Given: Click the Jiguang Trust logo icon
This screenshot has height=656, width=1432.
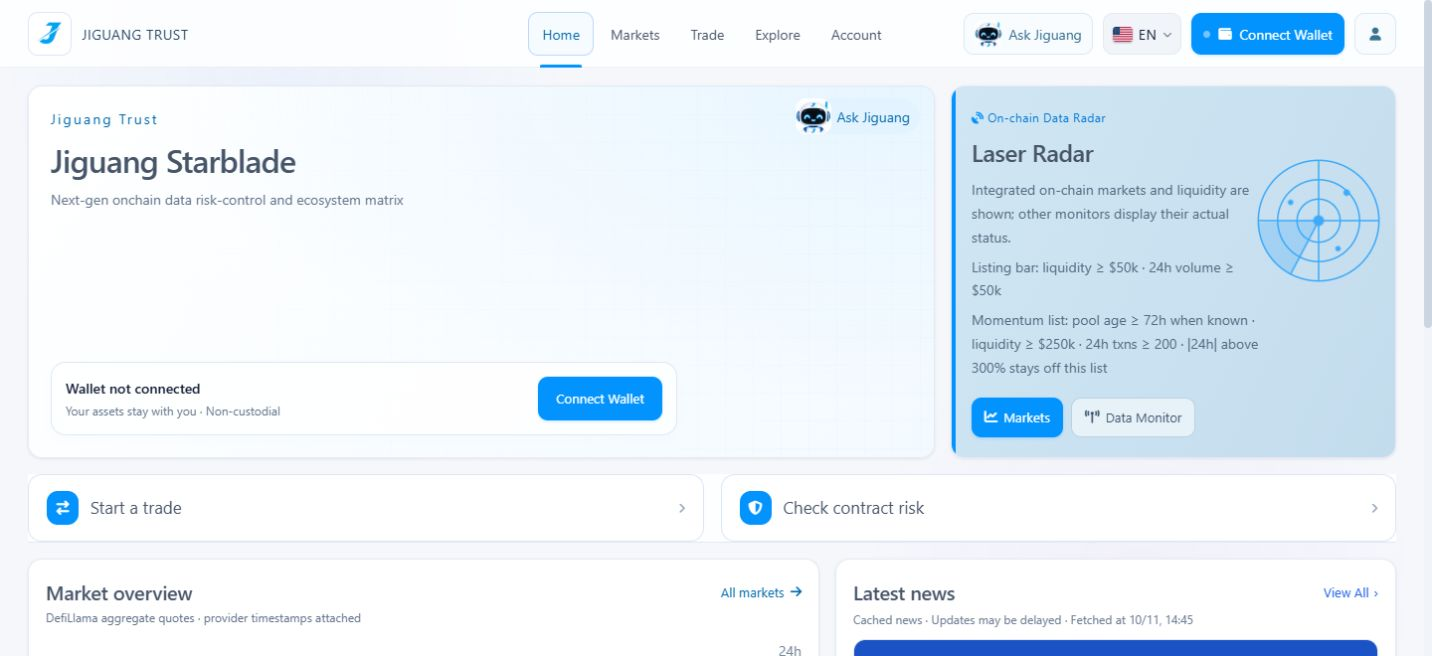Looking at the screenshot, I should click(x=50, y=34).
